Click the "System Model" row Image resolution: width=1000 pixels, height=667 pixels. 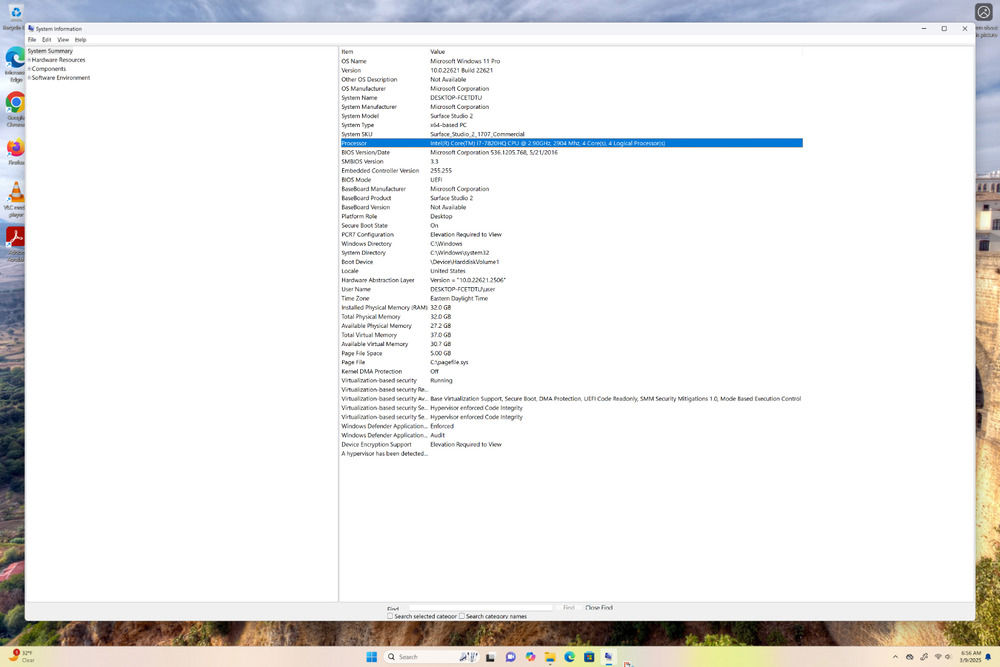pos(571,116)
